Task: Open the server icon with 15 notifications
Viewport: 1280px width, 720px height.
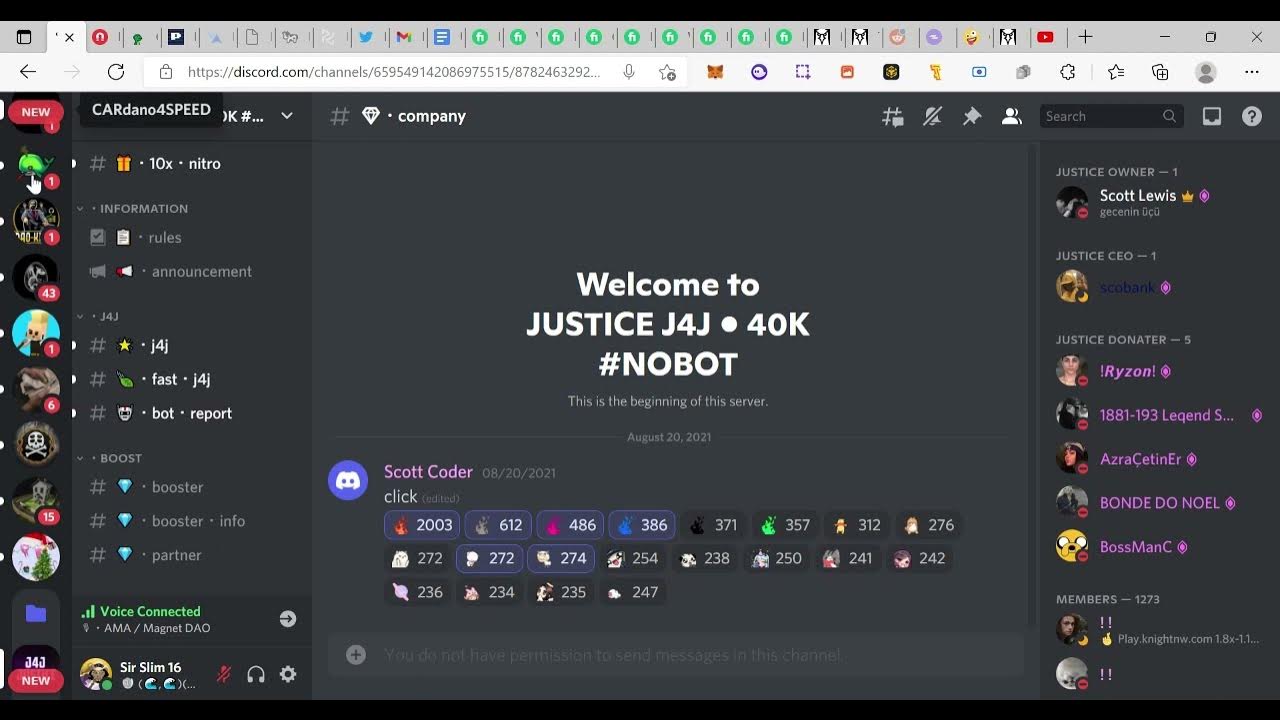Action: pyautogui.click(x=36, y=501)
